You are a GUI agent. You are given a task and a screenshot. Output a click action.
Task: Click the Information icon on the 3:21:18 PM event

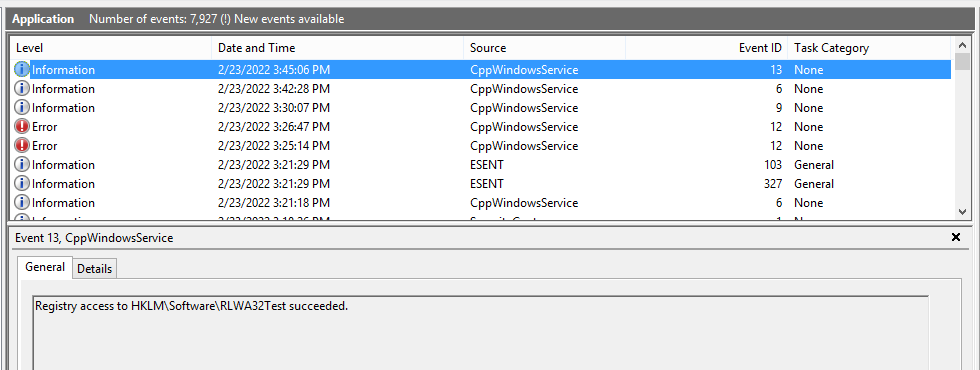tap(22, 203)
